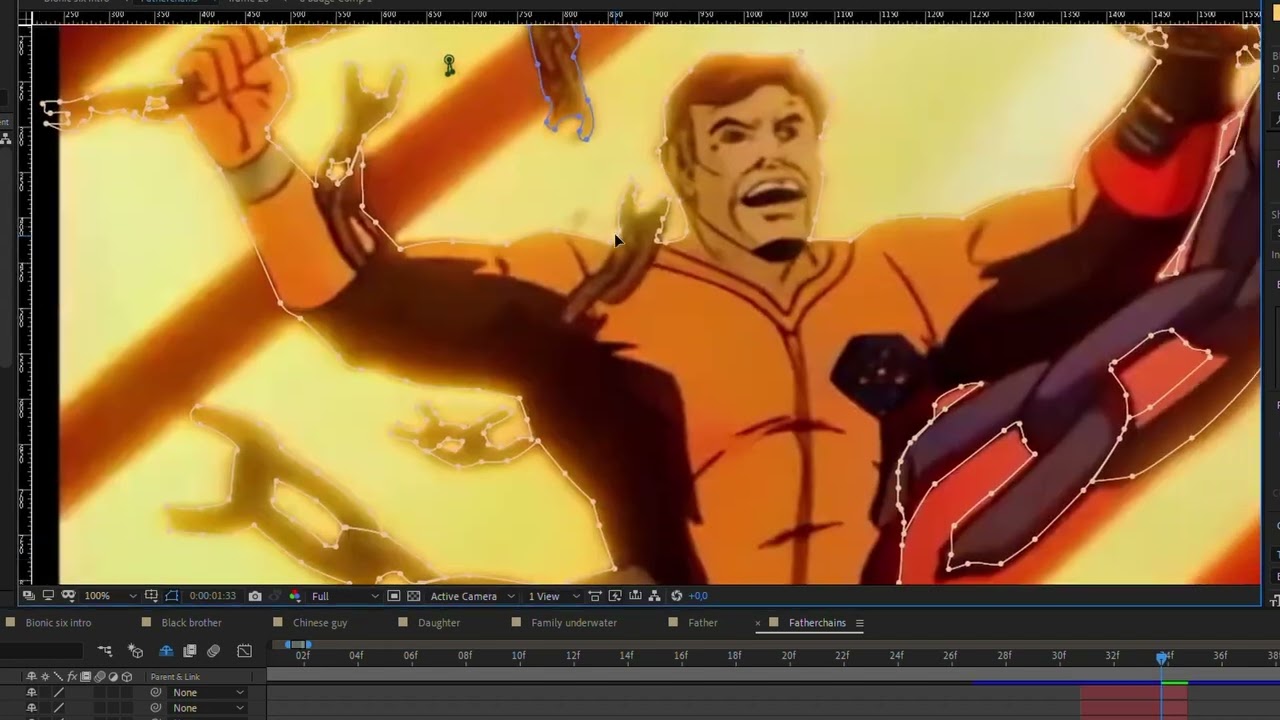The image size is (1280, 720).
Task: Toggle the Transparency Grid checkerboard
Action: coord(414,596)
